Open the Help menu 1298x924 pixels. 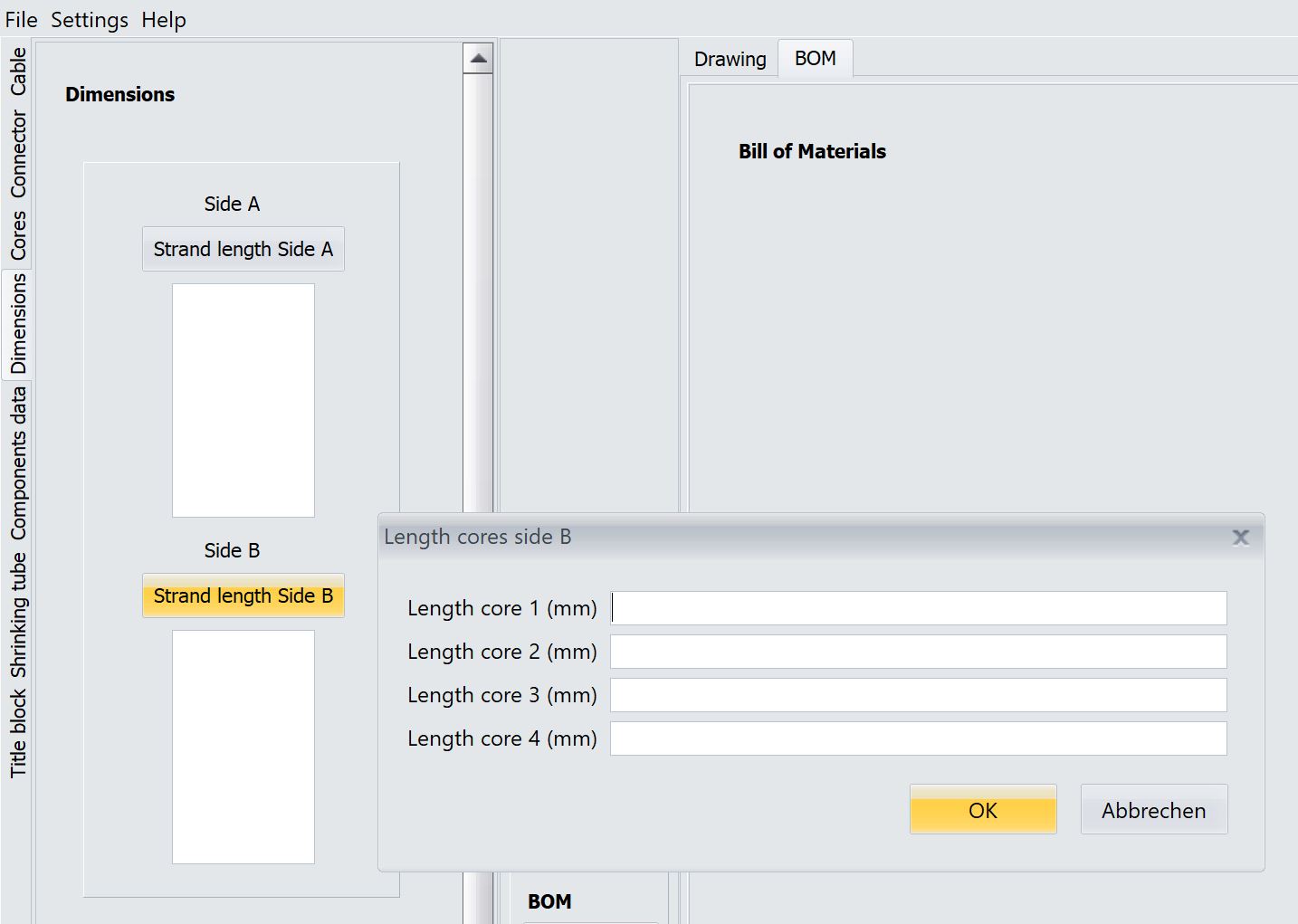click(x=163, y=20)
